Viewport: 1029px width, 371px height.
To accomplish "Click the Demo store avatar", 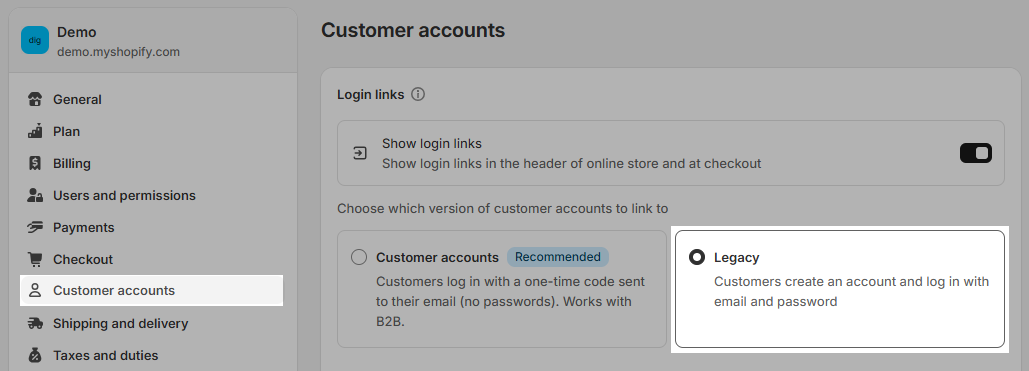I will tap(35, 40).
